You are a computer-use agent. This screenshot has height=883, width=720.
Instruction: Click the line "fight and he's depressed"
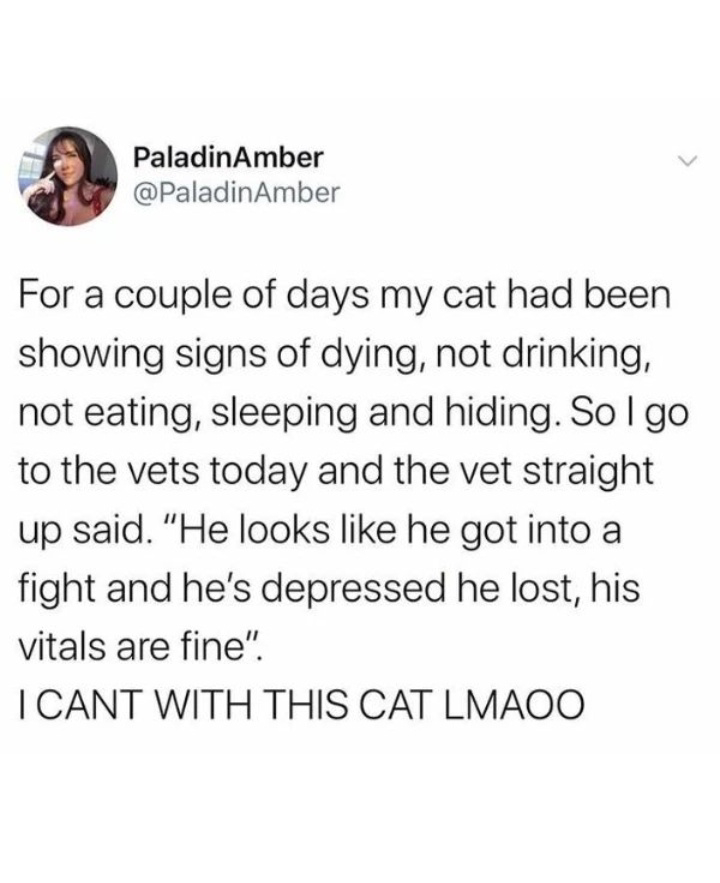[x=329, y=589]
